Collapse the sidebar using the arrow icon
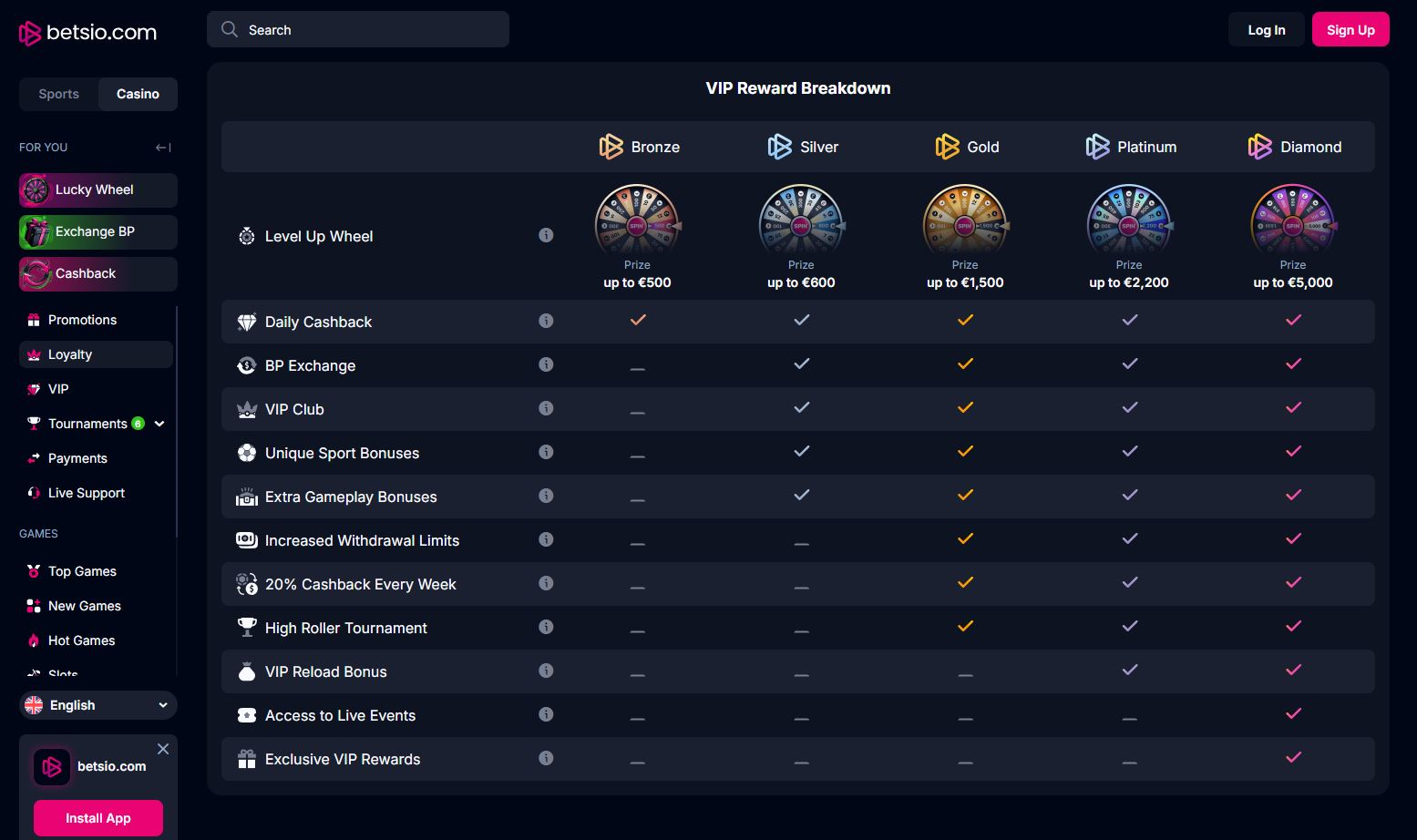The height and width of the screenshot is (840, 1417). (163, 148)
